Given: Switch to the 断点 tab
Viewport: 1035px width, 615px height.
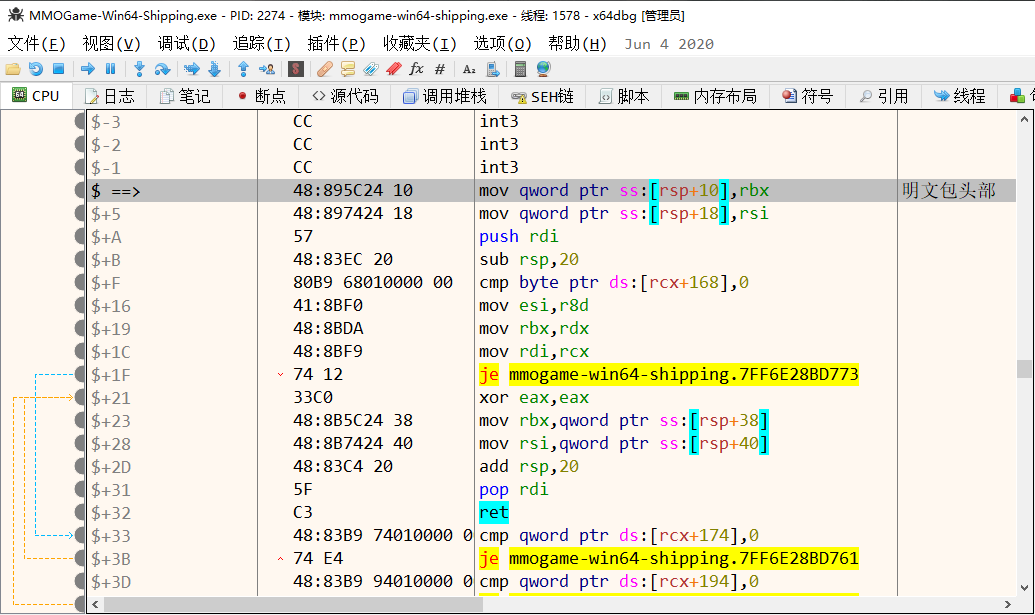Looking at the screenshot, I should click(261, 96).
